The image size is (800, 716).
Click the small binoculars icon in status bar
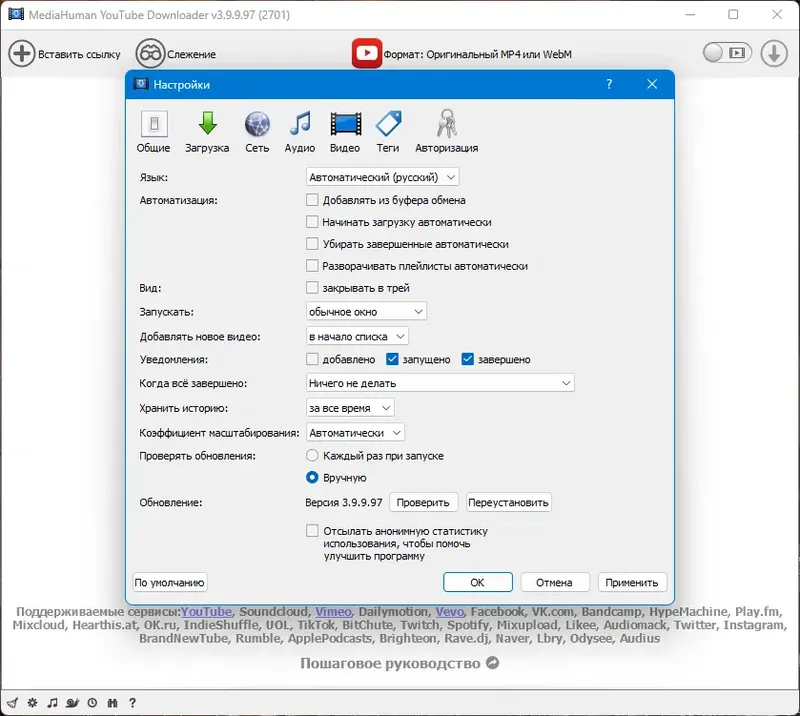(x=112, y=703)
